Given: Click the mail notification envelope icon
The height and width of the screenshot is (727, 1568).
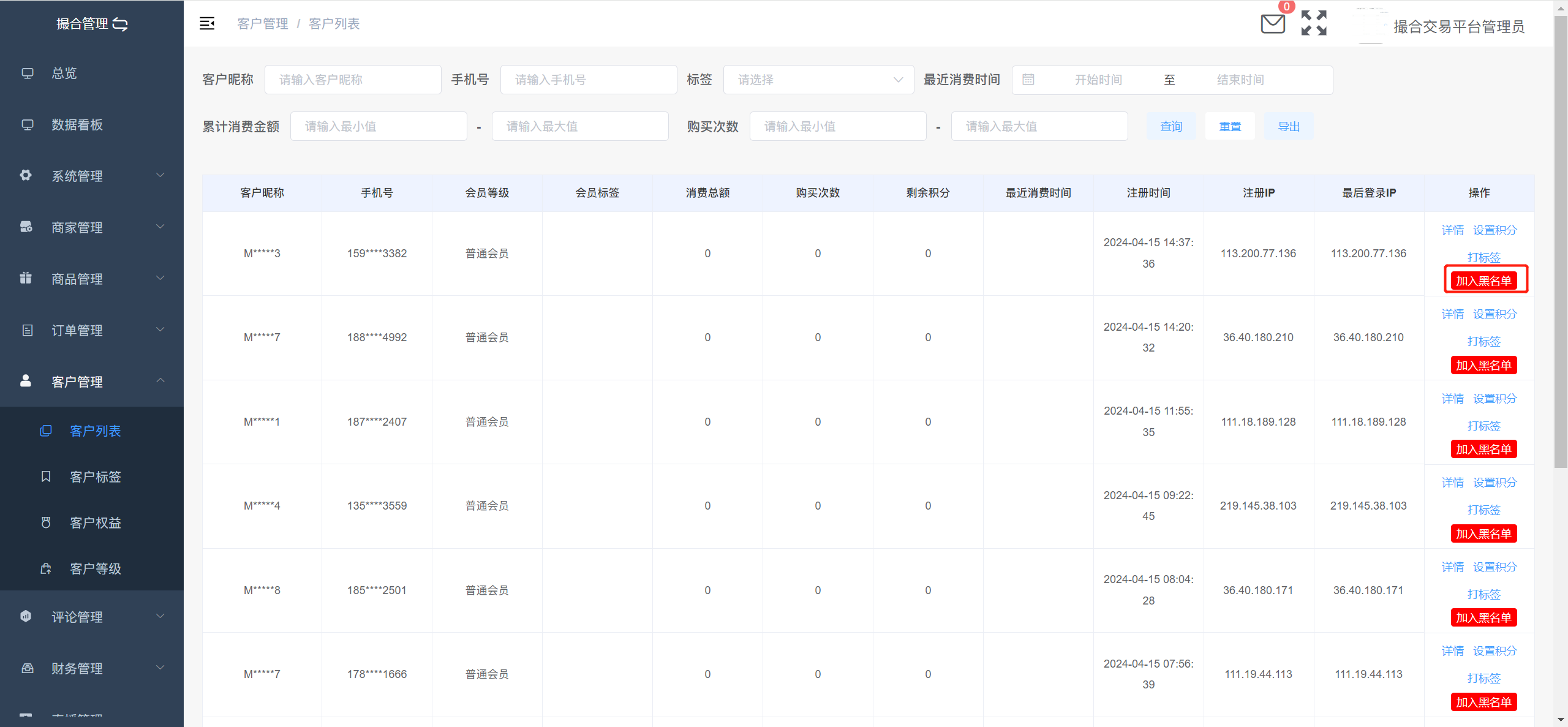Looking at the screenshot, I should coord(1272,24).
